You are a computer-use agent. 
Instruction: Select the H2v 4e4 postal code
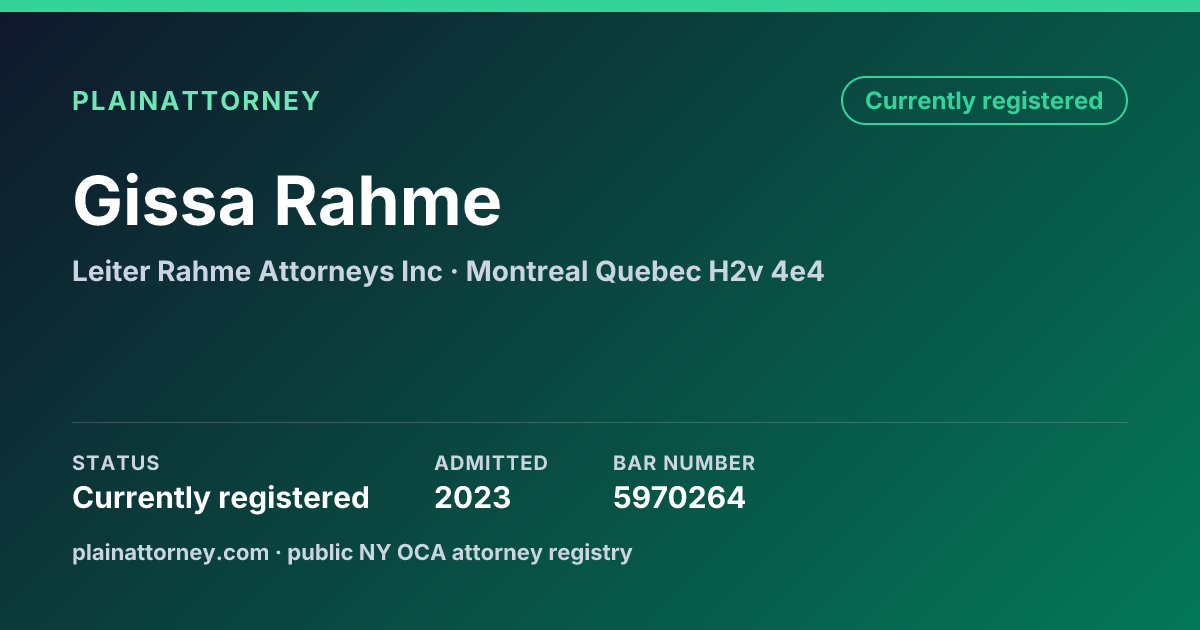pos(767,271)
